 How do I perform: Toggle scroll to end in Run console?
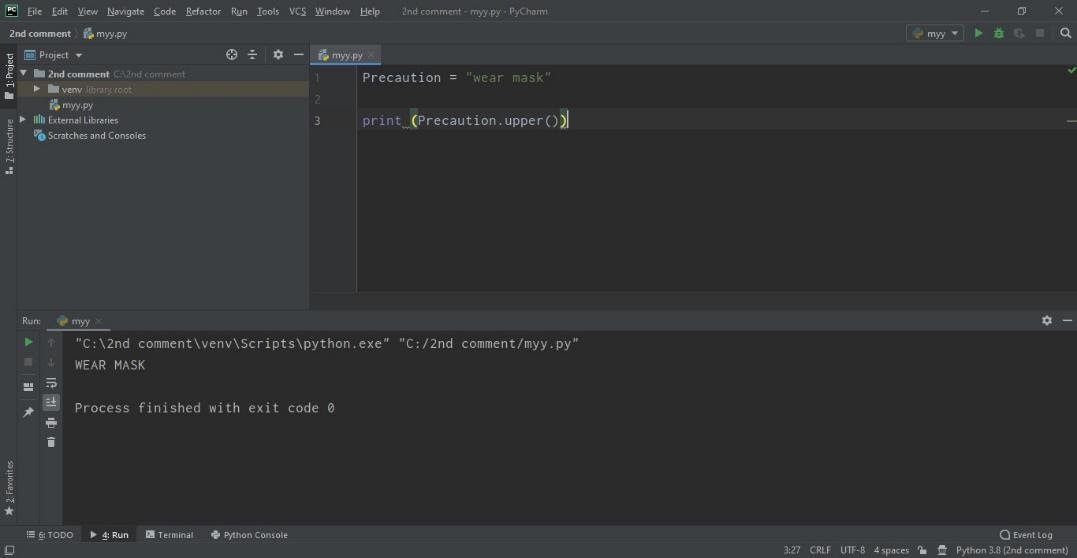pos(51,402)
